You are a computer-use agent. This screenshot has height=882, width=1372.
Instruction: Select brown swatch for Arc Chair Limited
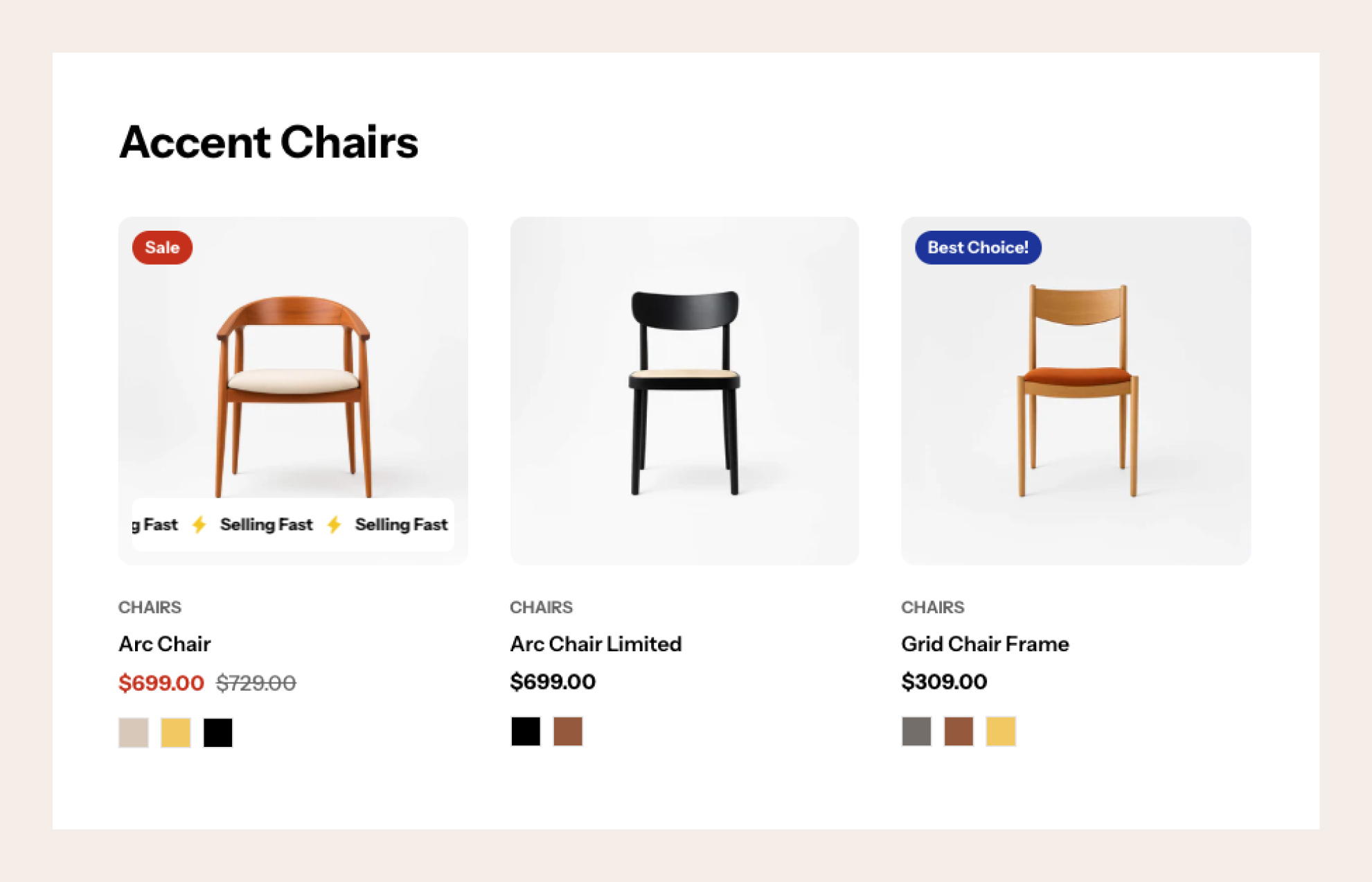(x=568, y=731)
